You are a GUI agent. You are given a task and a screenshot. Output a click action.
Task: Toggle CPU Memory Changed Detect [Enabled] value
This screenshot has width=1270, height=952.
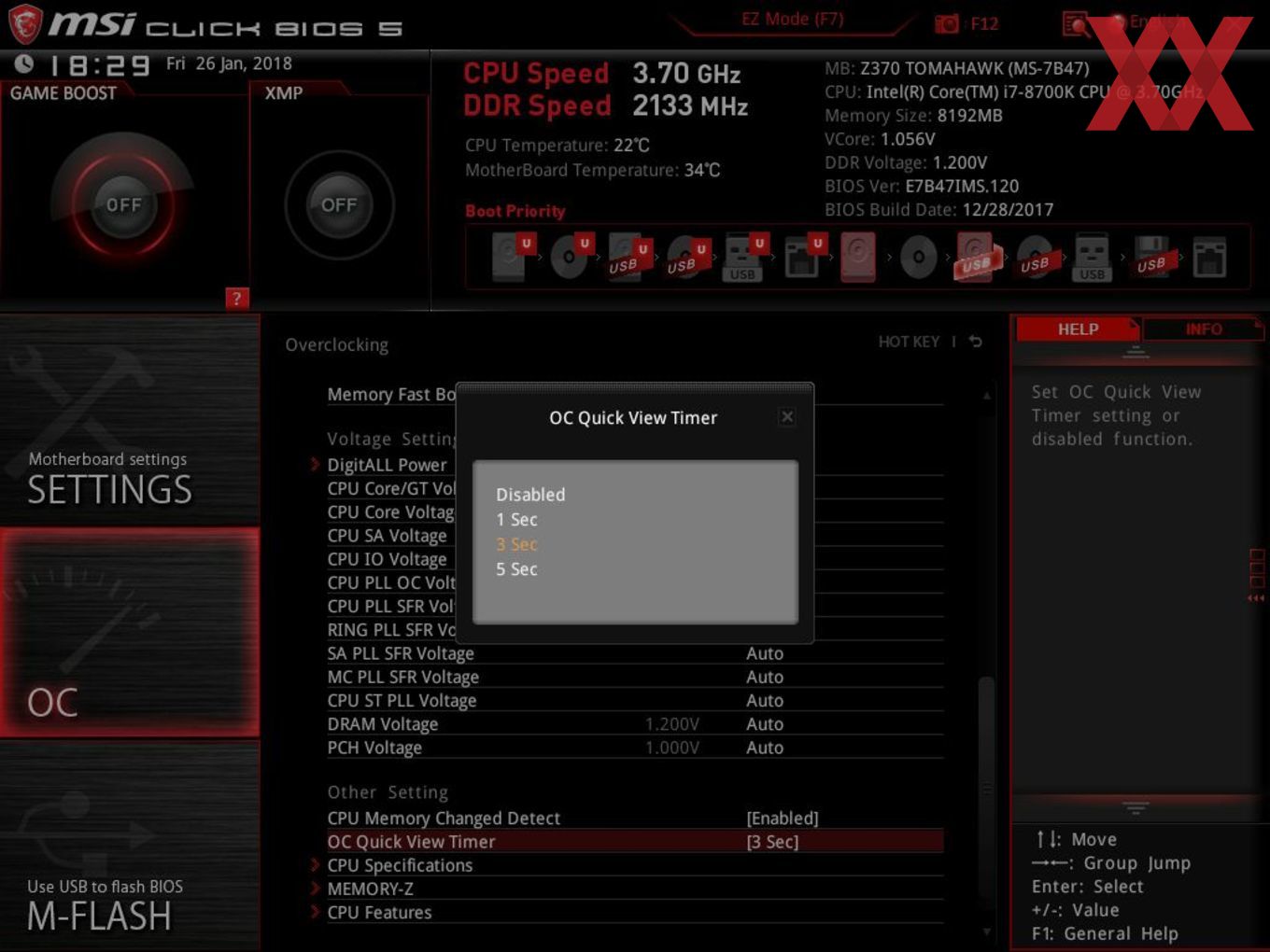pos(783,818)
